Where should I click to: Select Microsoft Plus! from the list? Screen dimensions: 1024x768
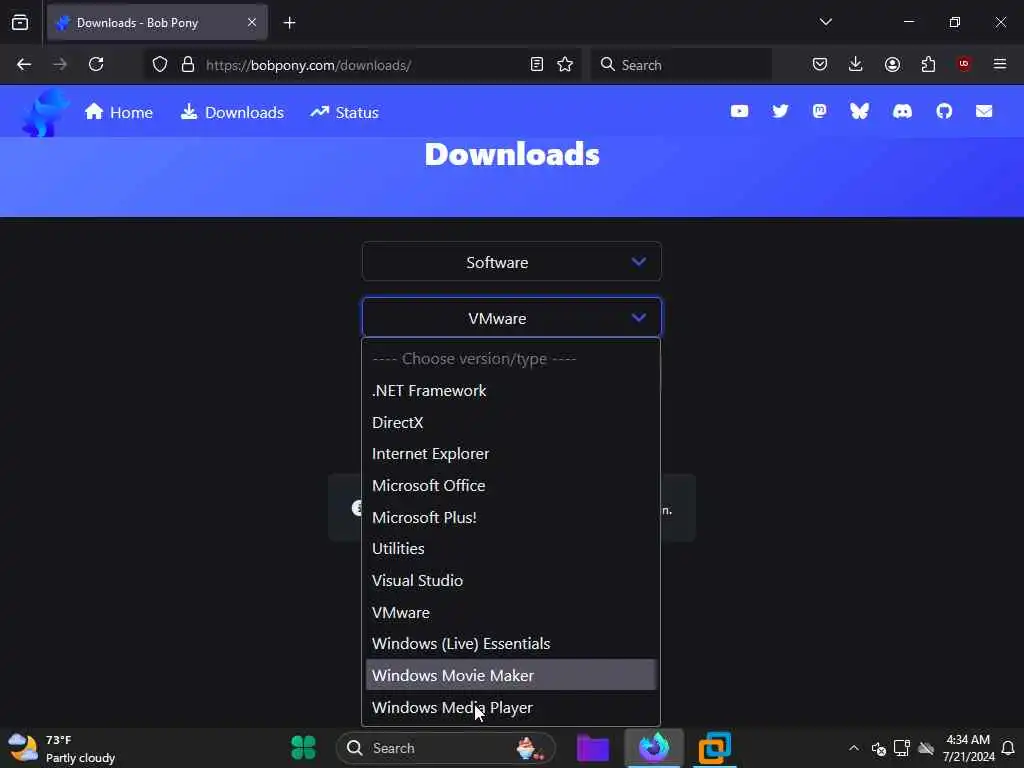511,517
